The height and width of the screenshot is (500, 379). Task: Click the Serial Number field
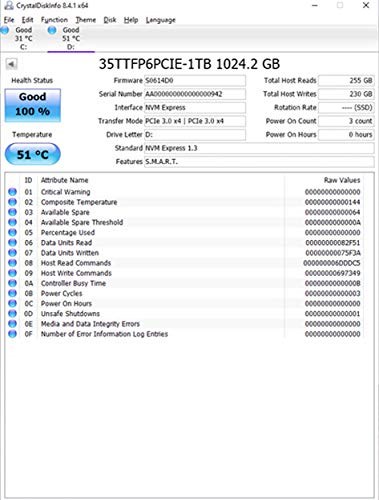pyautogui.click(x=195, y=94)
